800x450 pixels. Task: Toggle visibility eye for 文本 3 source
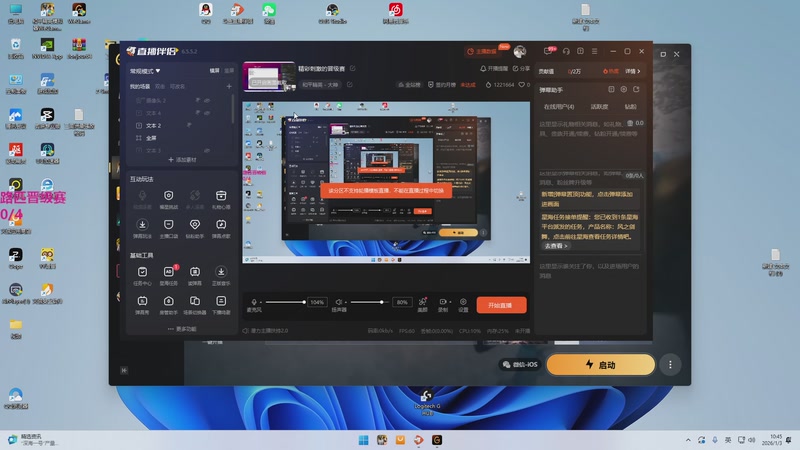[207, 151]
